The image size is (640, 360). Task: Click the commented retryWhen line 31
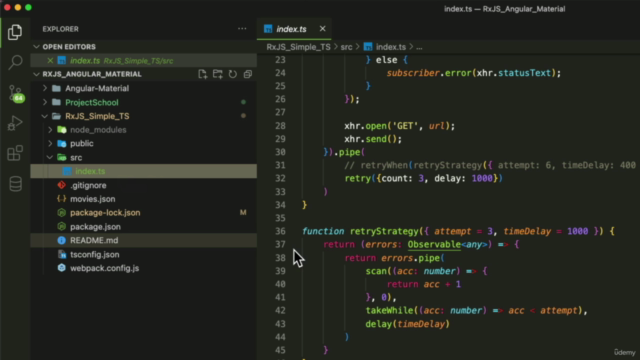coord(490,165)
